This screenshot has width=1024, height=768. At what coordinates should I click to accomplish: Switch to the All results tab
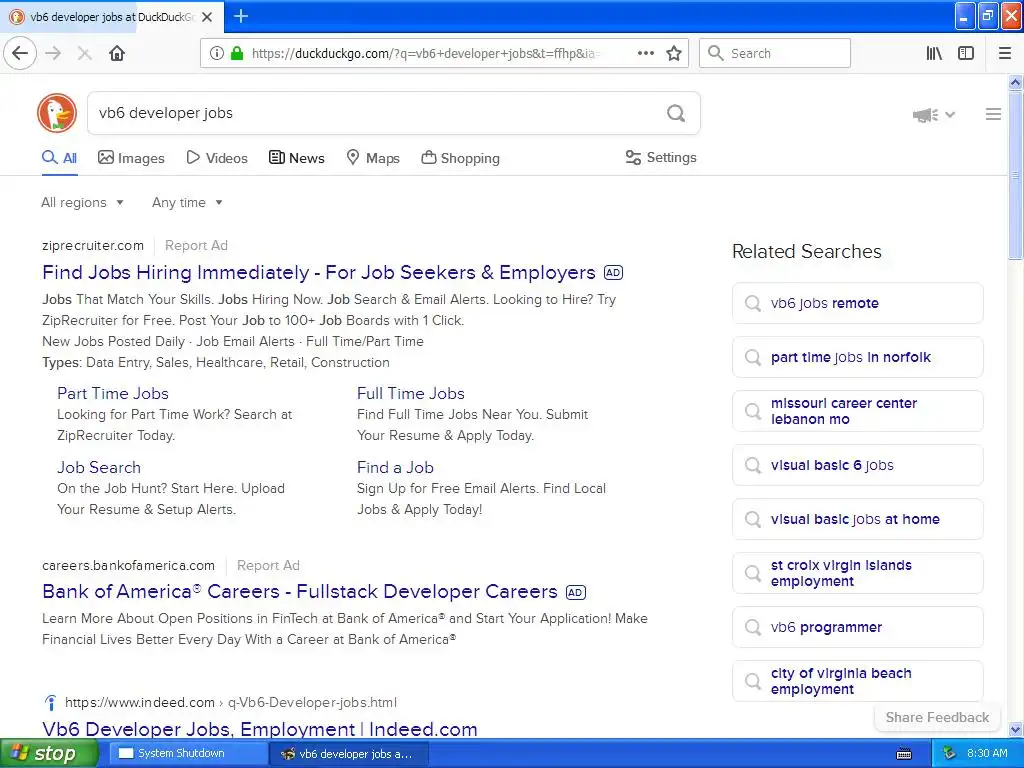[59, 158]
